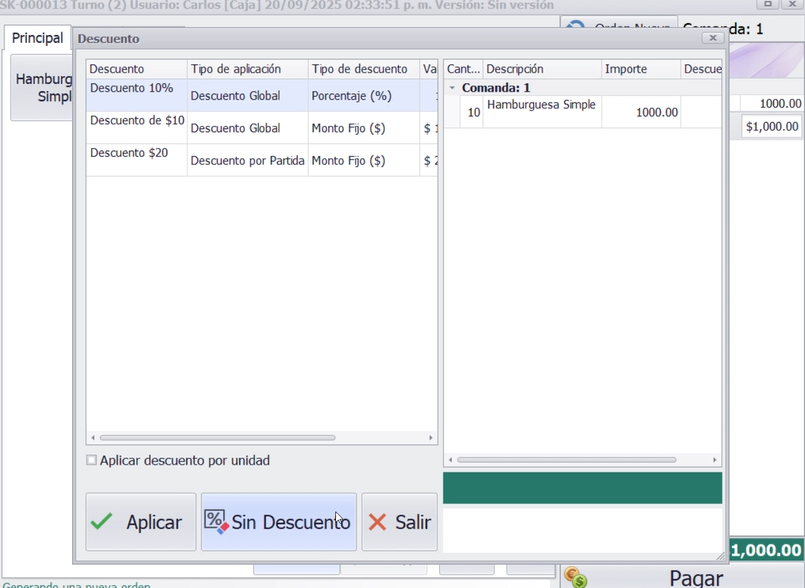Close the Descuento dialog with X
Screen dimensions: 805x588
tap(712, 38)
